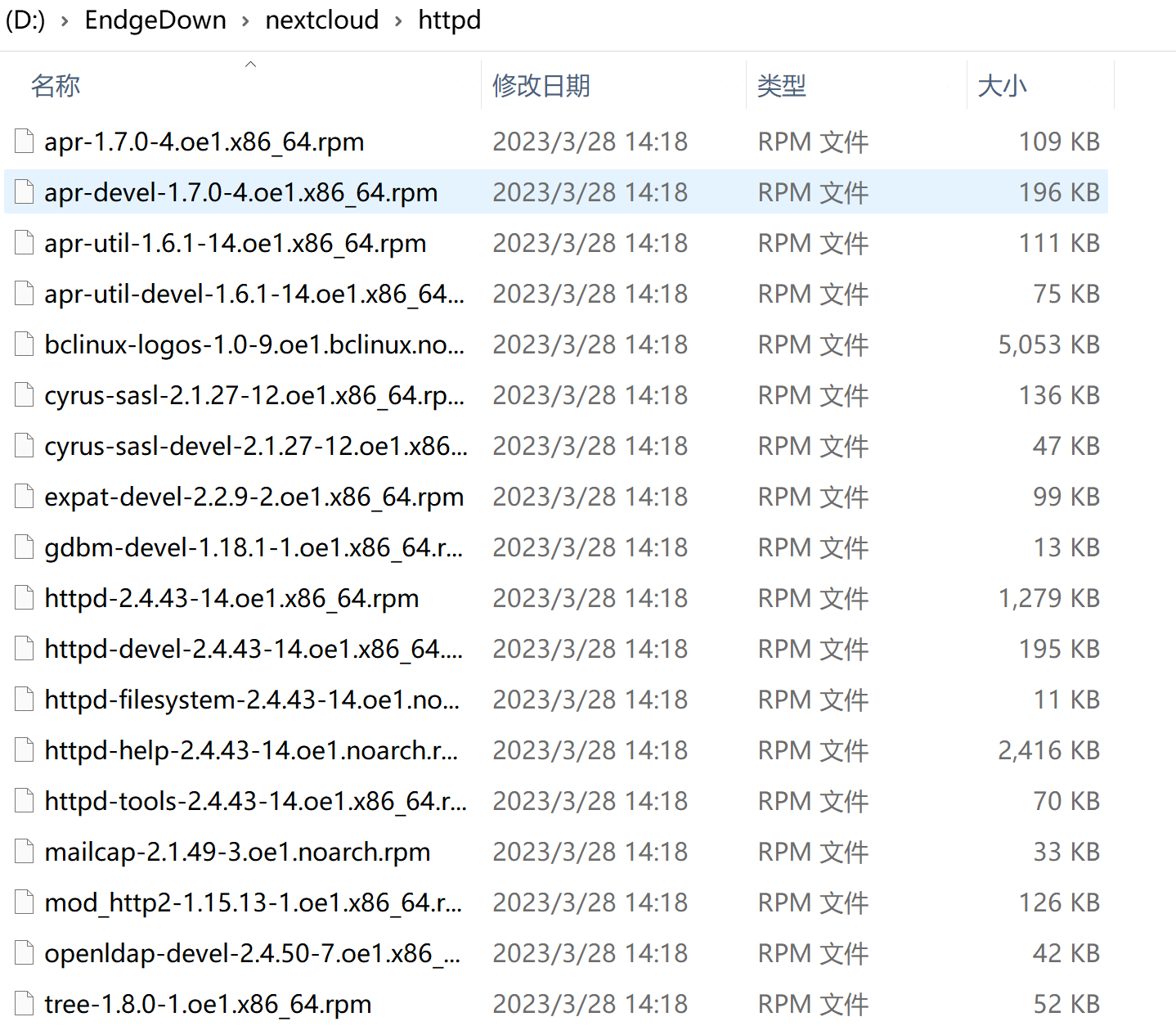Viewport: 1176px width, 1026px height.
Task: Click the 126 KB size cell
Action: [1060, 902]
